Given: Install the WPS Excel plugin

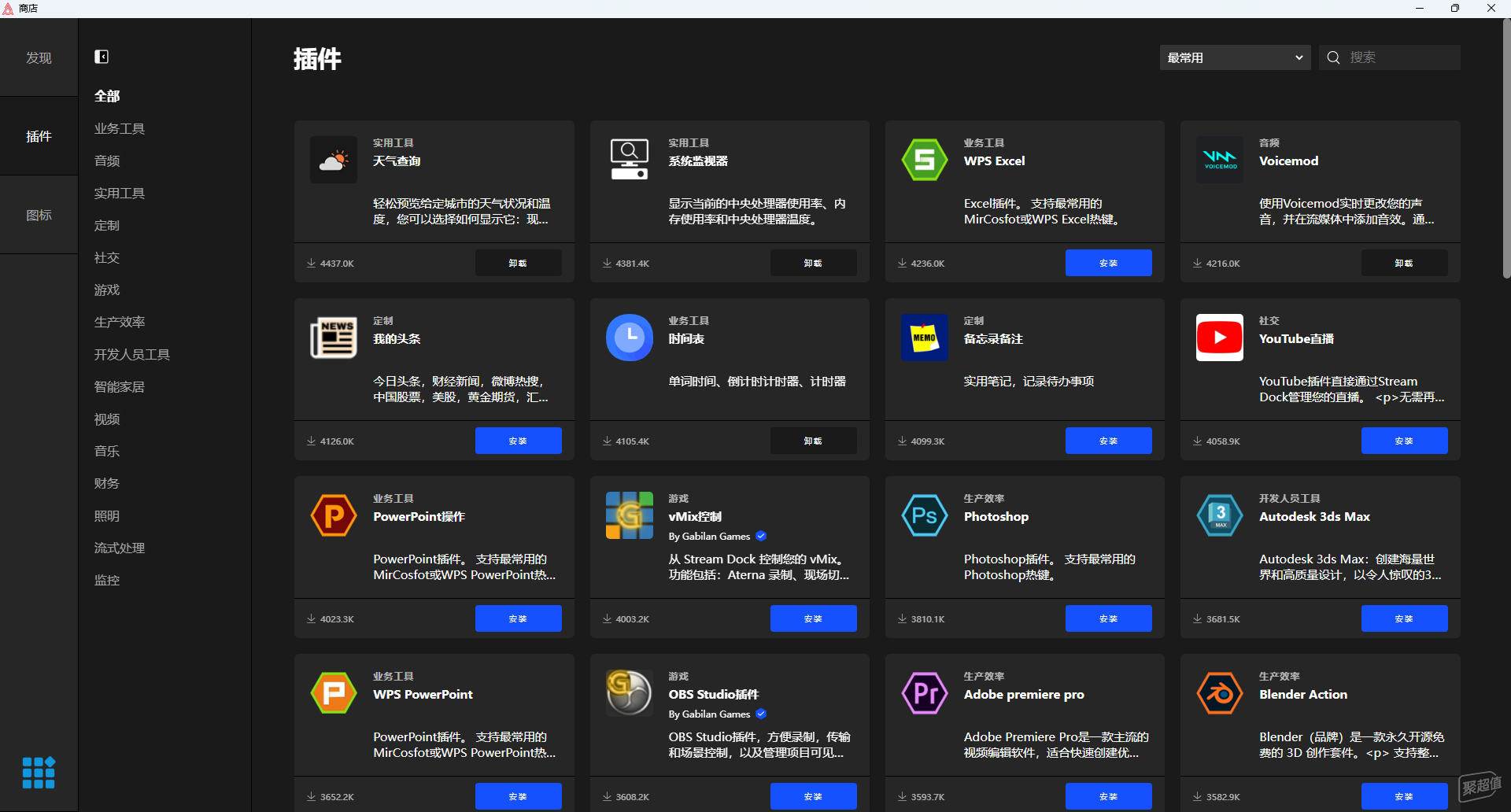Looking at the screenshot, I should point(1108,263).
